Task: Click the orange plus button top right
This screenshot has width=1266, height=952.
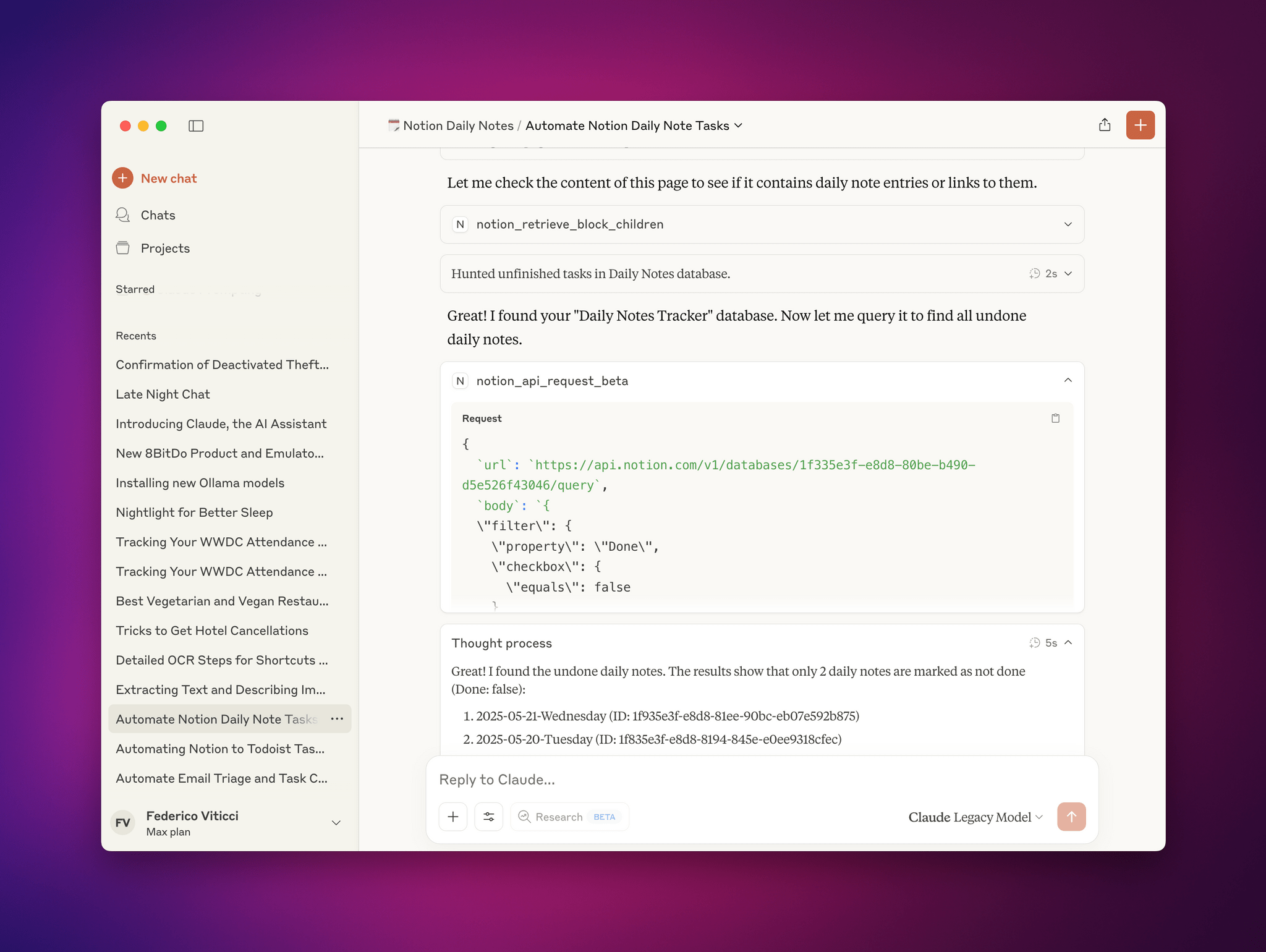Action: pyautogui.click(x=1141, y=125)
